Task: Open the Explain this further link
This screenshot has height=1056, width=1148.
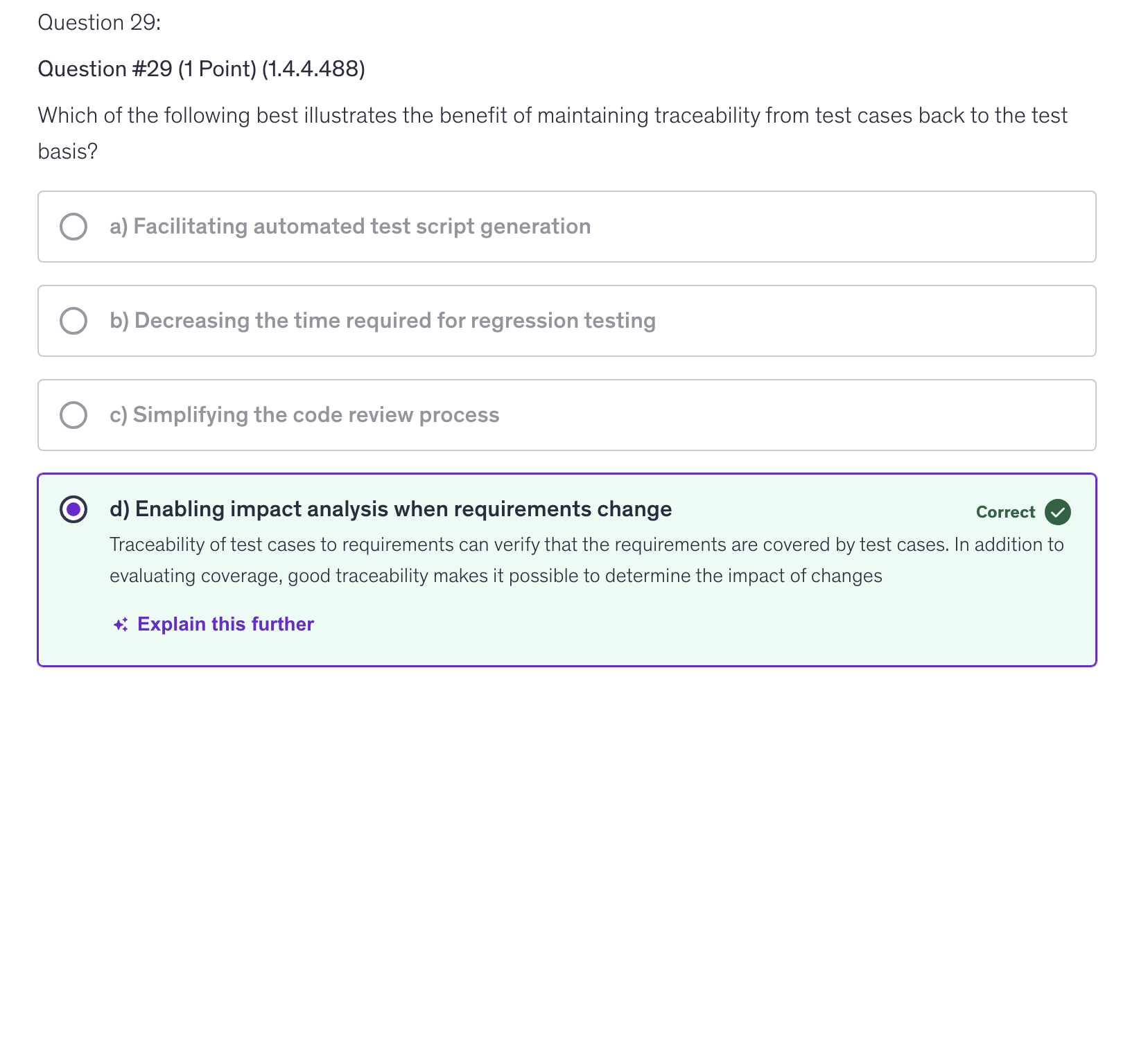Action: (x=225, y=624)
